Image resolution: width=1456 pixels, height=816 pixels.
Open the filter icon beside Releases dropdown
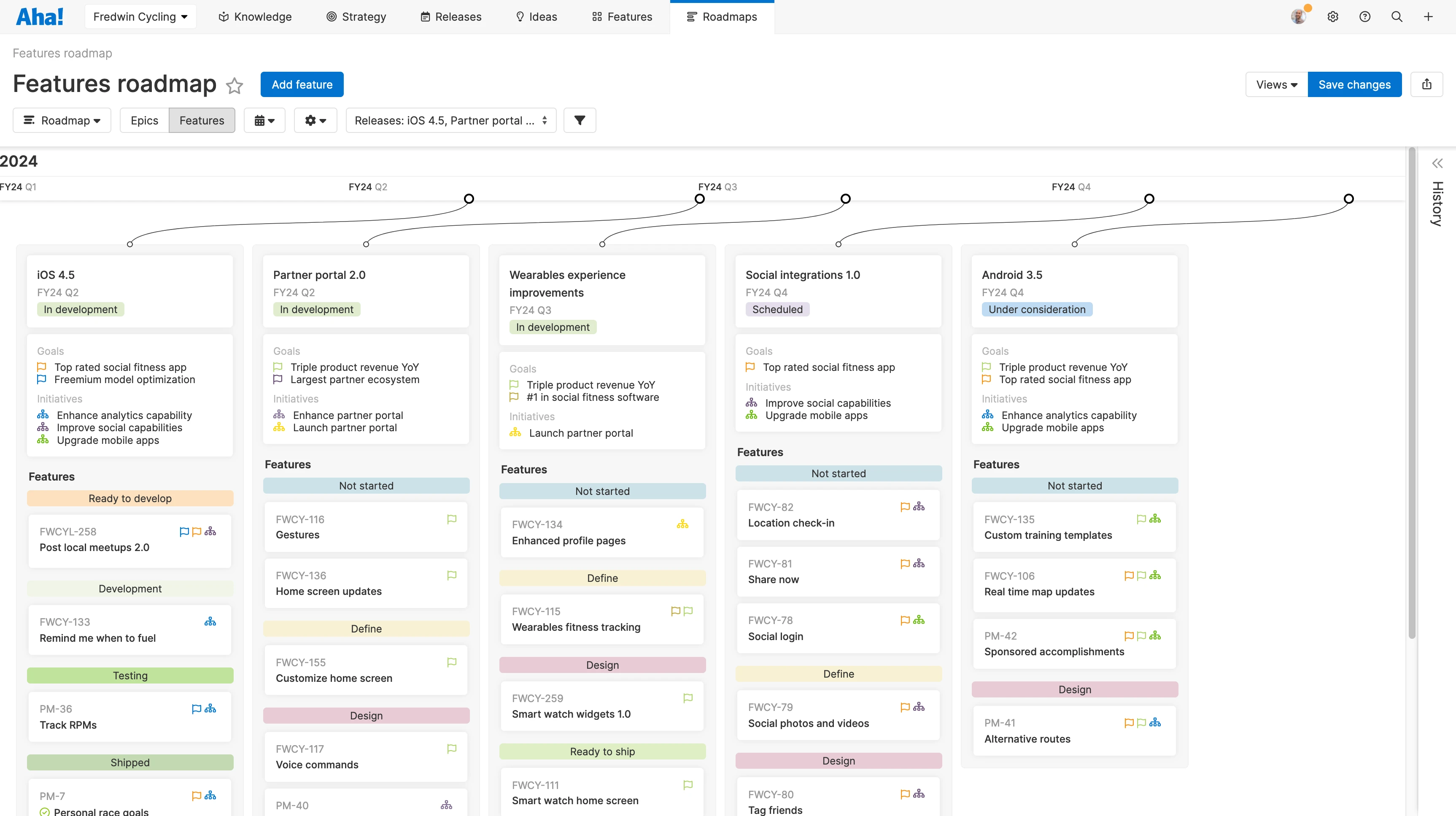[580, 120]
